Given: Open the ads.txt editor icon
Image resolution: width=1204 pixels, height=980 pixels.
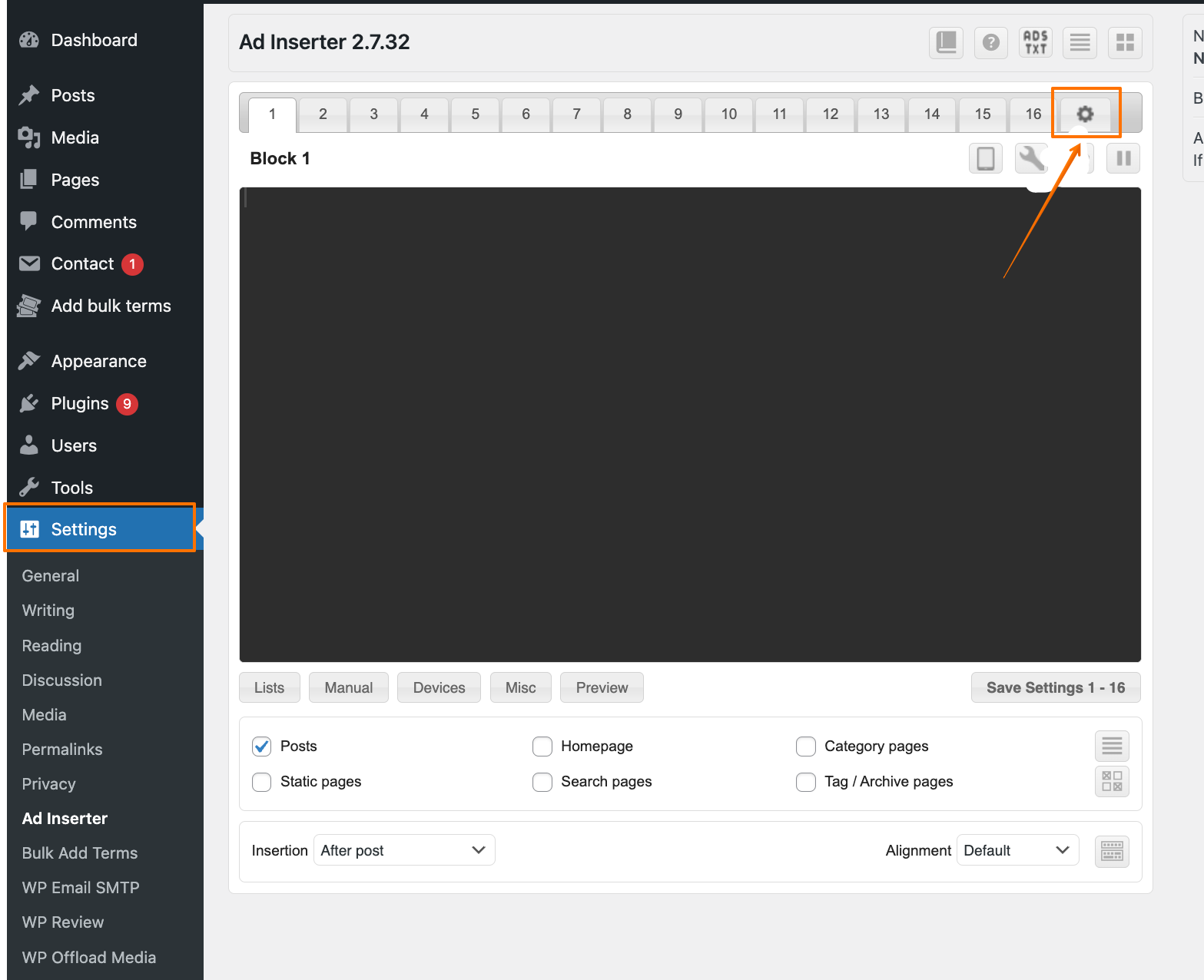Looking at the screenshot, I should click(1035, 42).
